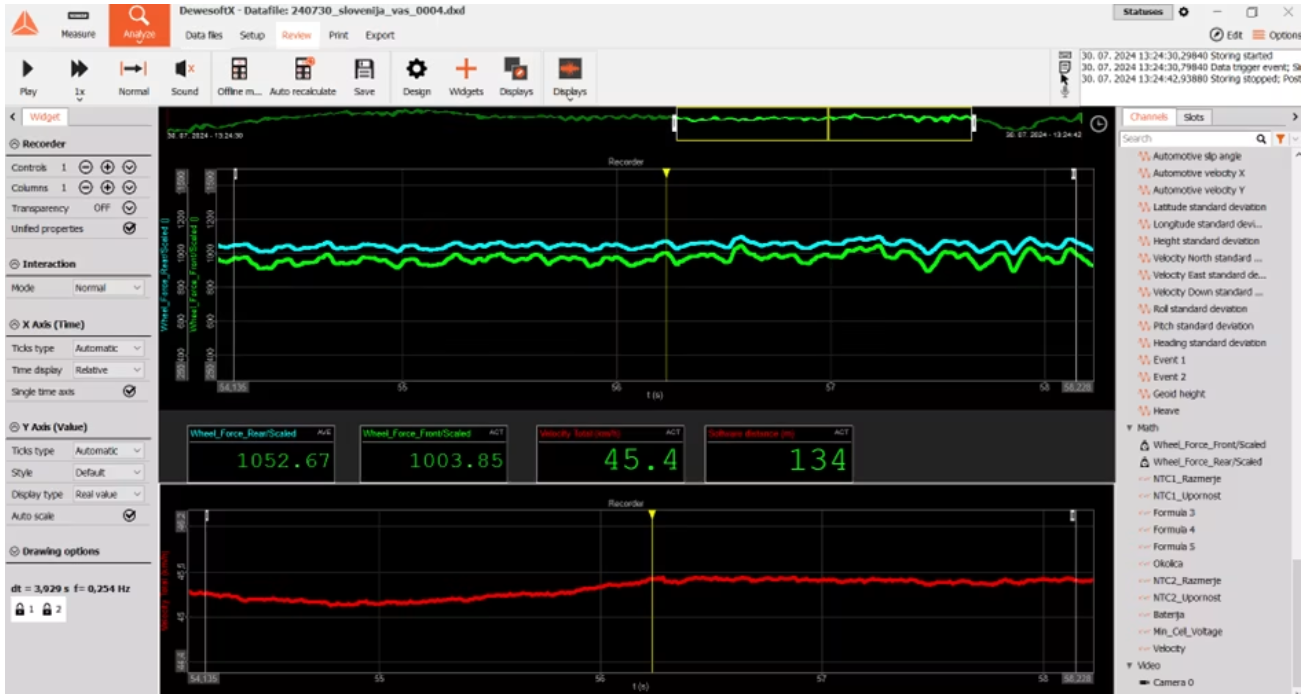This screenshot has width=1305, height=697.
Task: Open the Export menu tab
Action: pyautogui.click(x=380, y=35)
